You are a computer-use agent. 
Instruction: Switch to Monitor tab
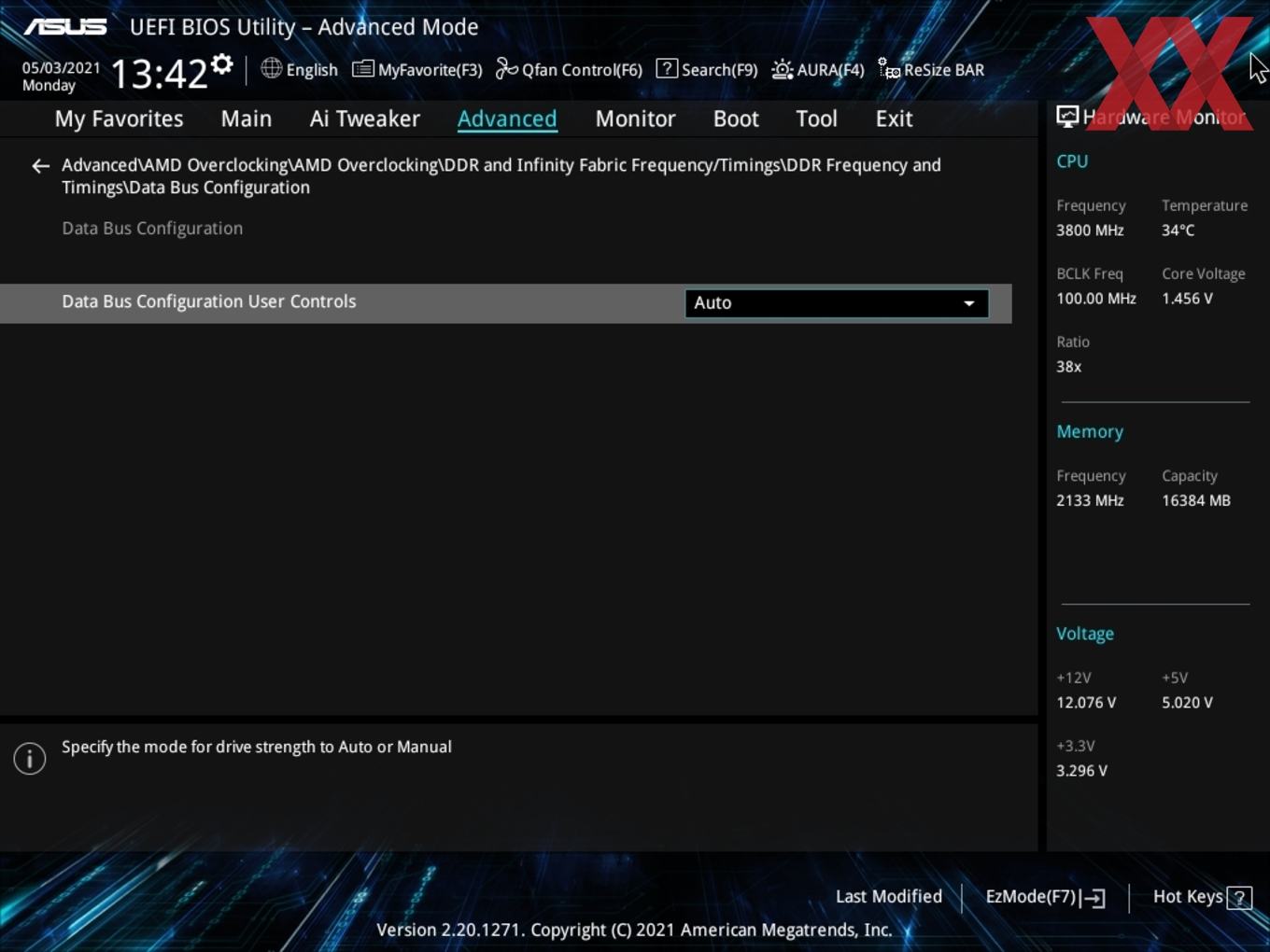(x=635, y=119)
